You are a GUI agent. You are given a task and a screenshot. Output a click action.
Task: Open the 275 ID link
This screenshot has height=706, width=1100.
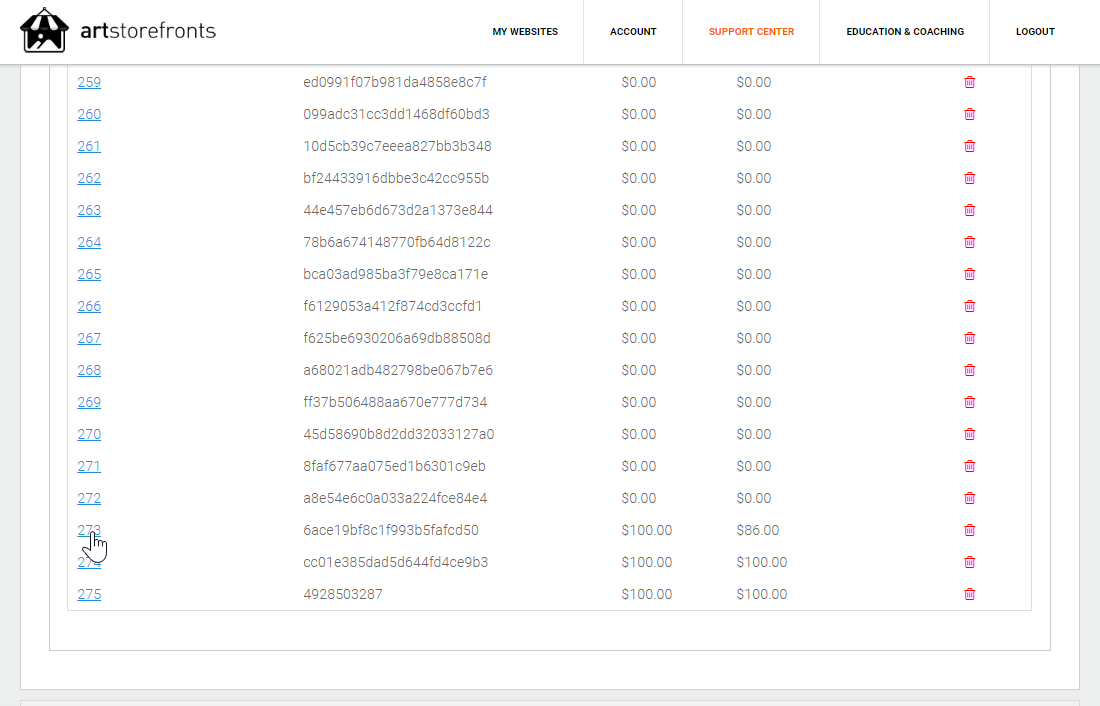pyautogui.click(x=89, y=594)
